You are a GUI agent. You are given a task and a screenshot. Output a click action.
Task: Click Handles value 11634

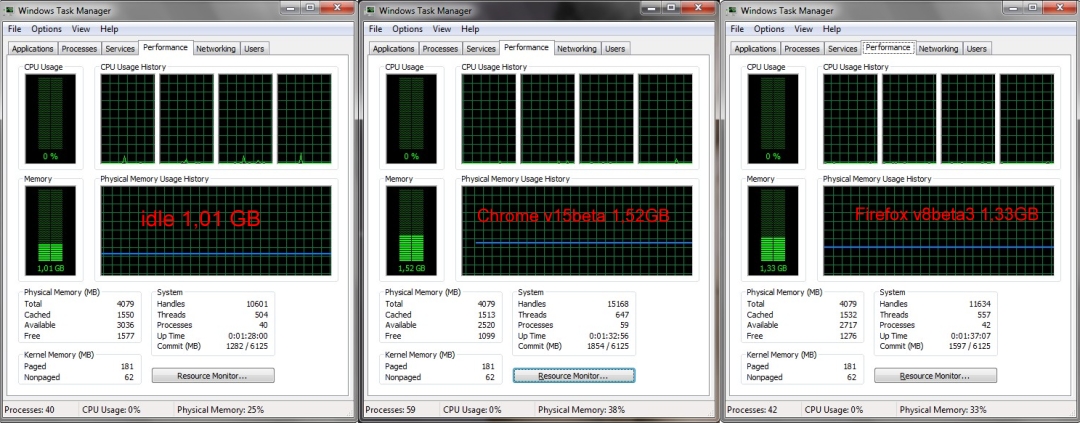pos(979,304)
